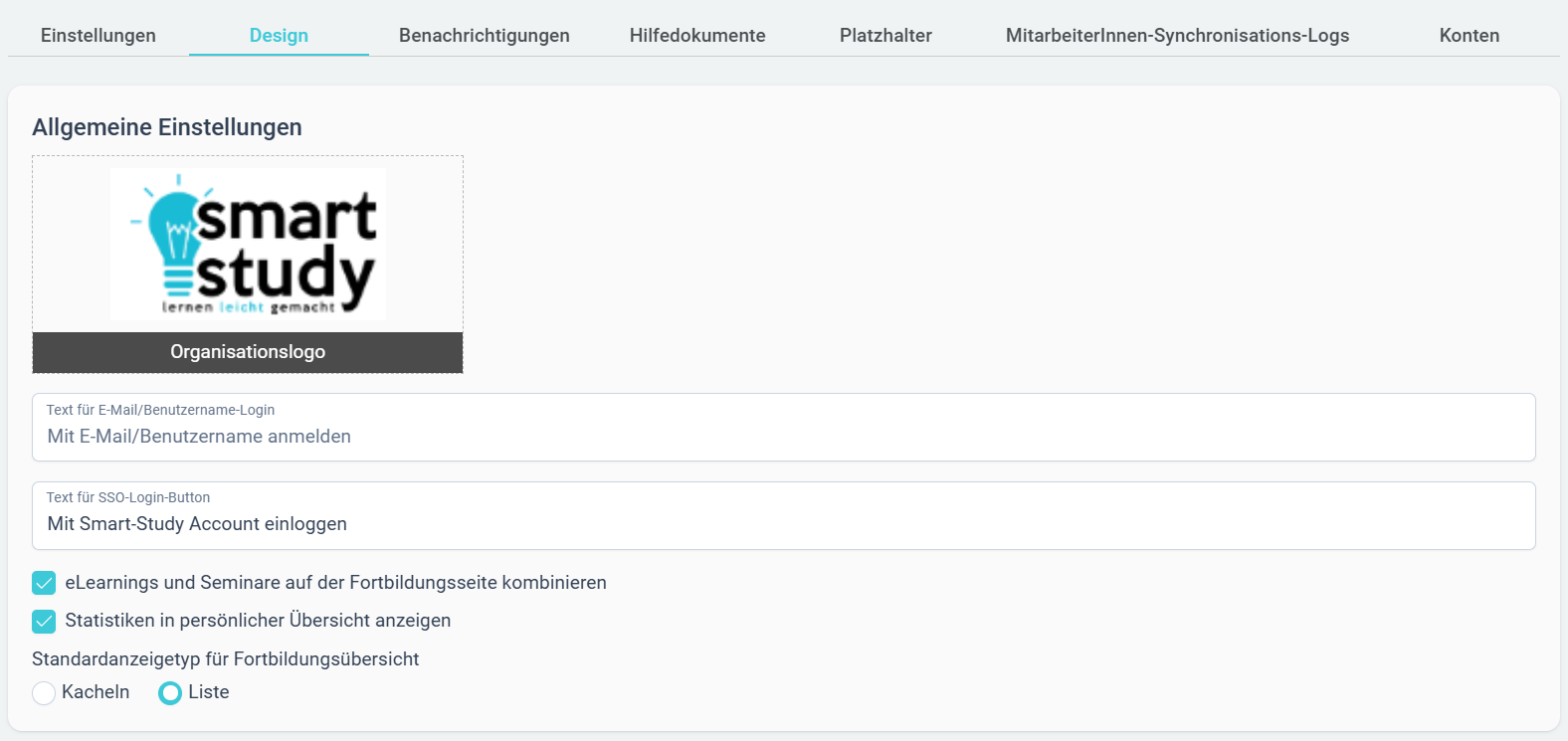
Task: Open the Platzhalter tab
Action: coord(885,36)
